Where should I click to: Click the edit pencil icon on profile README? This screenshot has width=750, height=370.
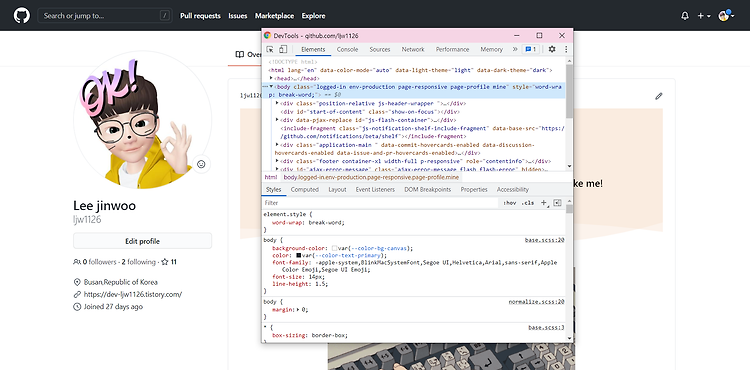point(659,96)
